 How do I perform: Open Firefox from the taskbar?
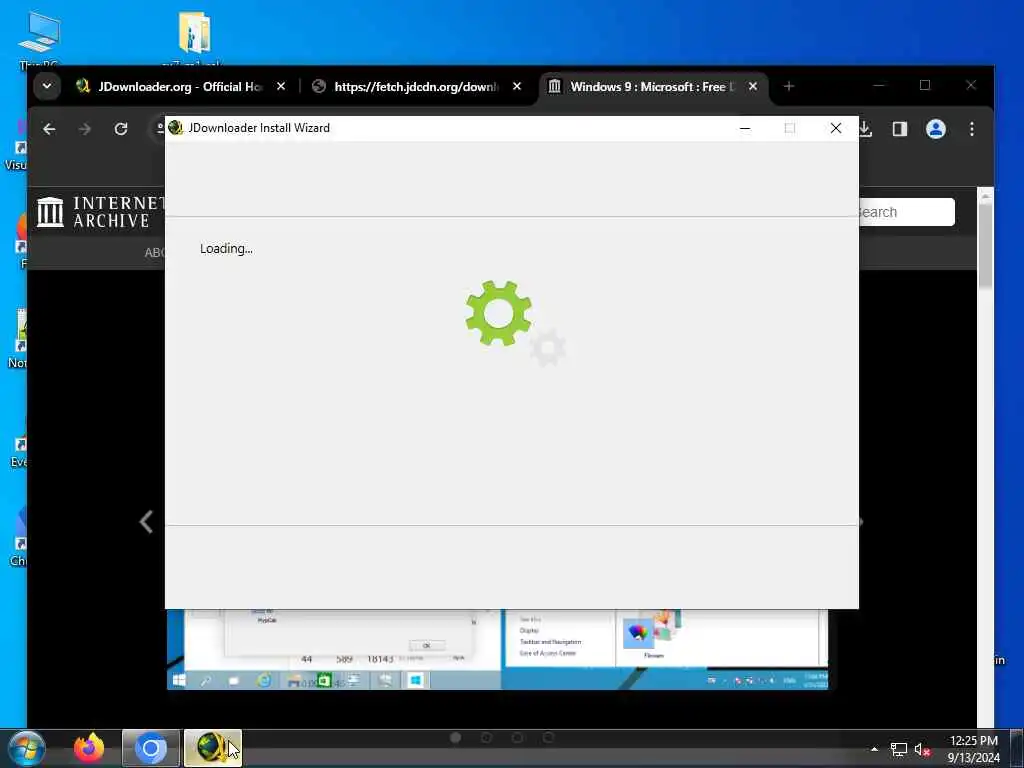(89, 748)
